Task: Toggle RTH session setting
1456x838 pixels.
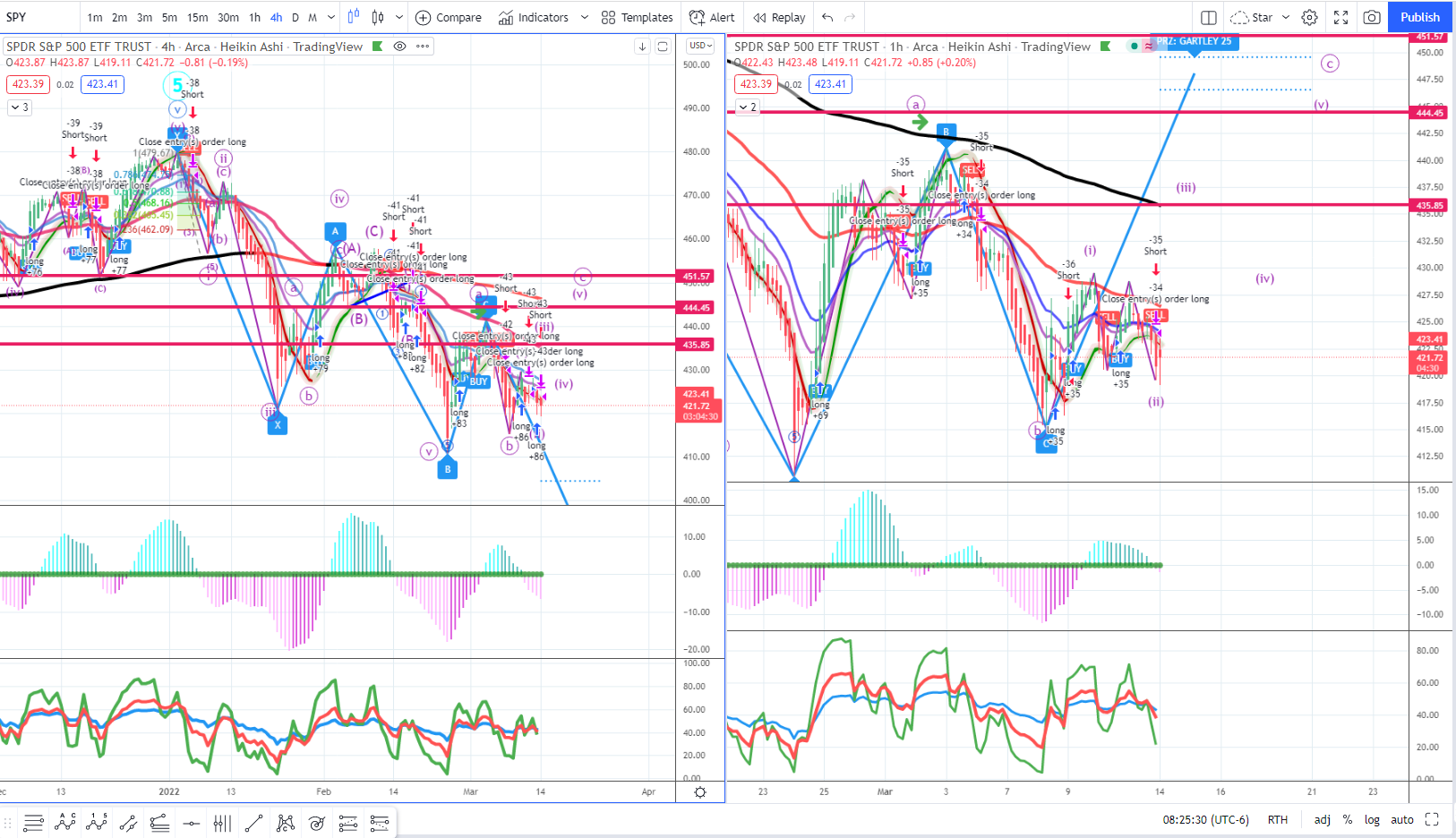Action: click(x=1278, y=819)
